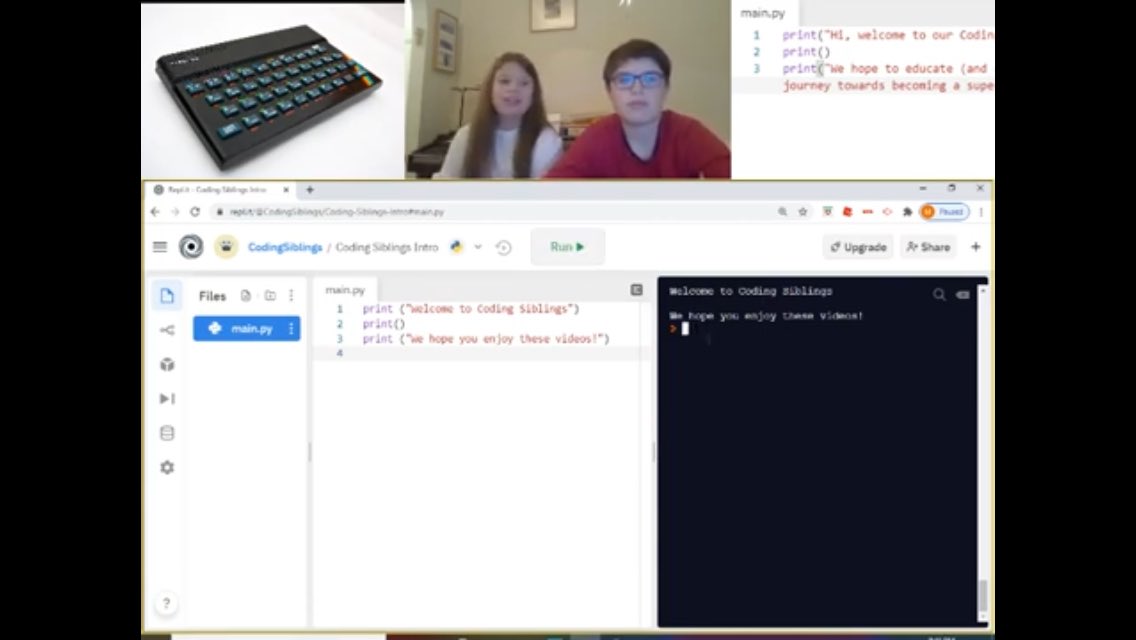Clear the console output icon

click(963, 294)
